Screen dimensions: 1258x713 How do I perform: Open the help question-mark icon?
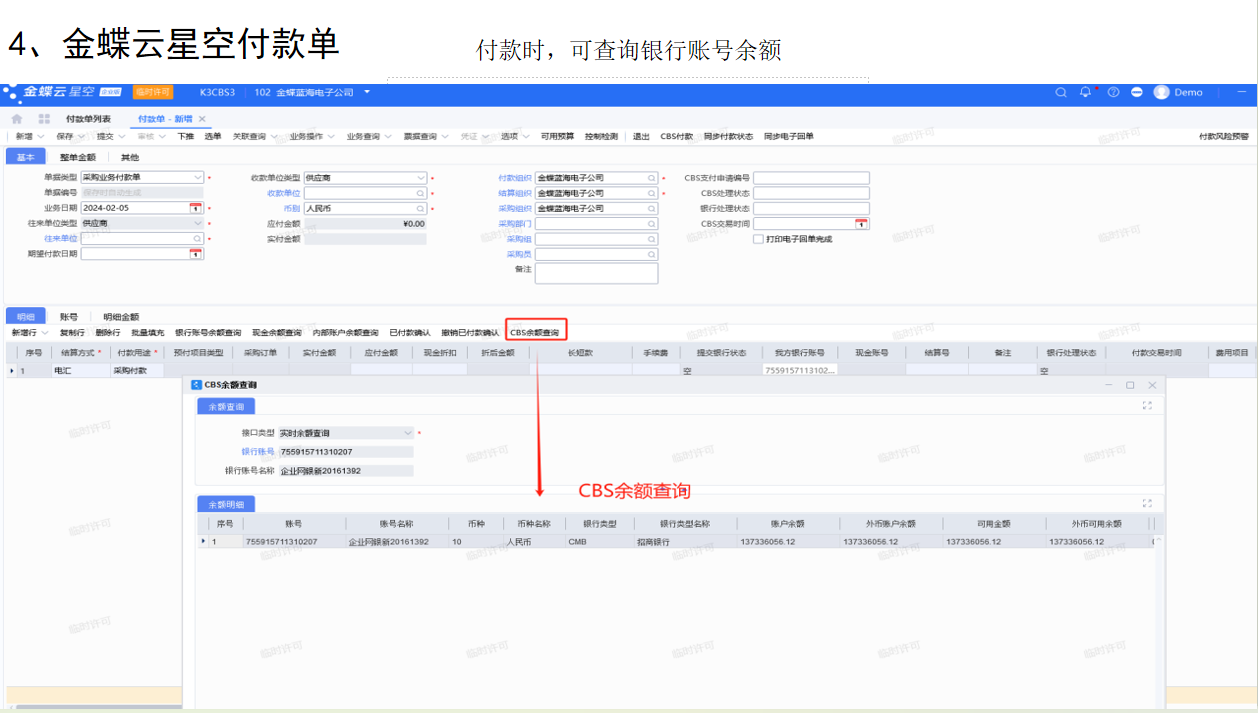point(1113,92)
